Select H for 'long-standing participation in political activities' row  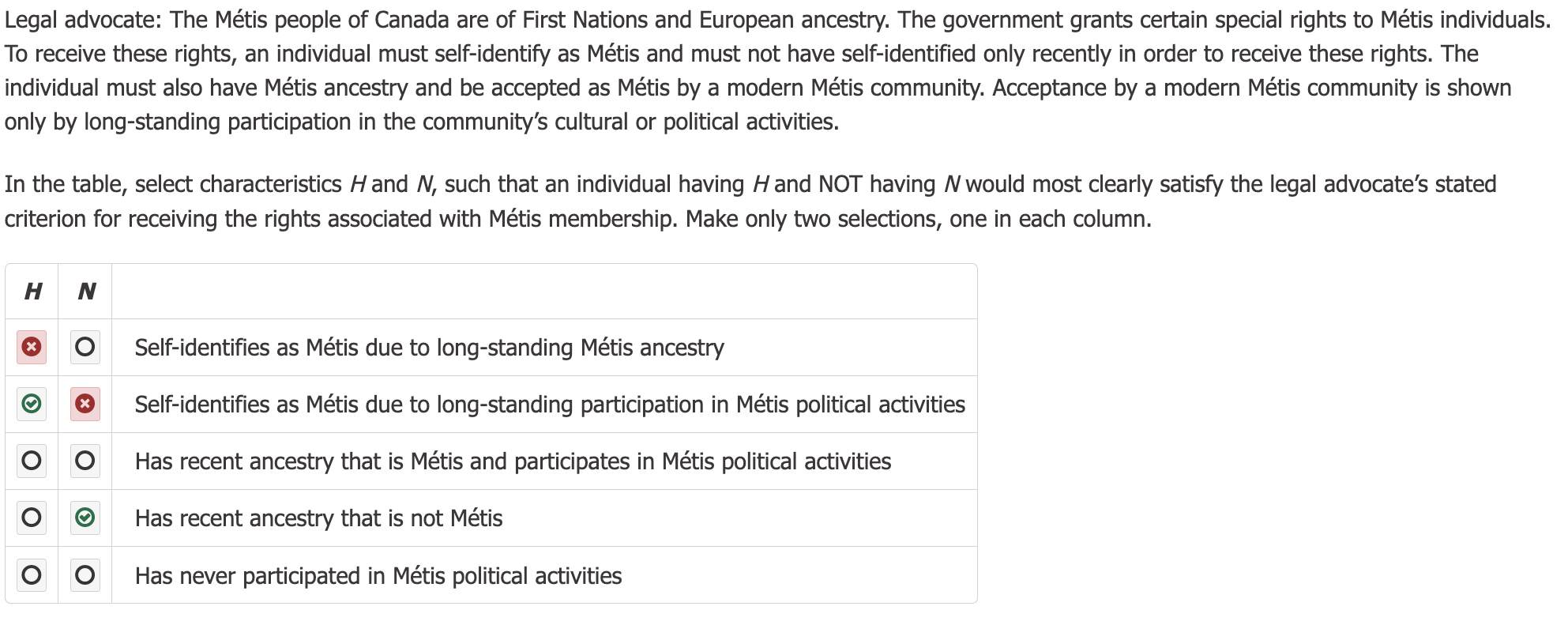point(32,404)
